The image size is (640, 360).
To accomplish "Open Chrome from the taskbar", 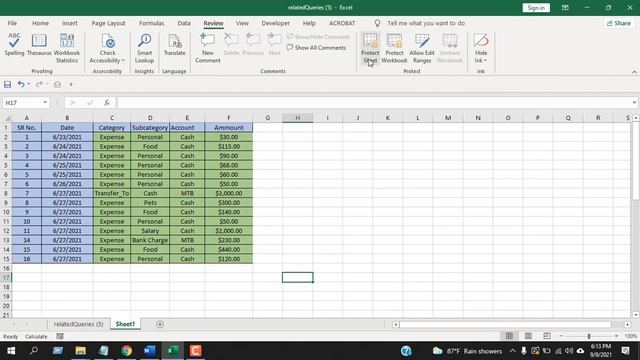I will [x=127, y=351].
